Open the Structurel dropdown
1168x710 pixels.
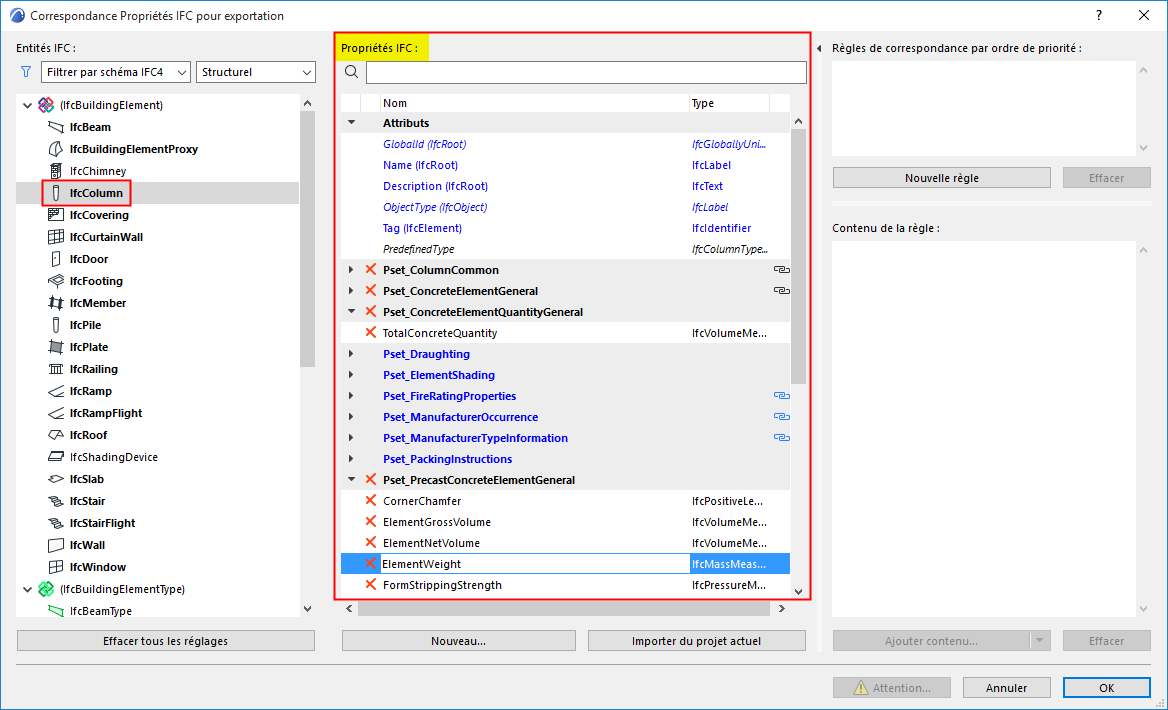click(256, 72)
